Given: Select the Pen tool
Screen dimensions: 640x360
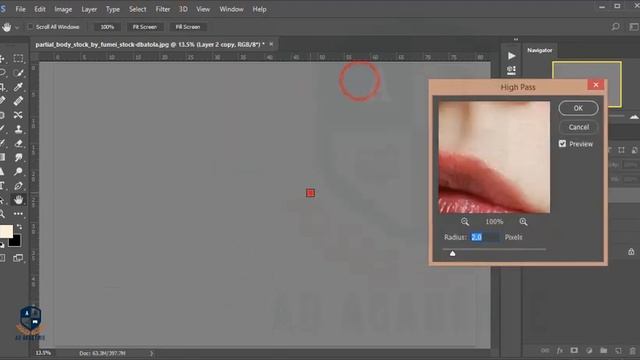Looking at the screenshot, I should 18,186.
